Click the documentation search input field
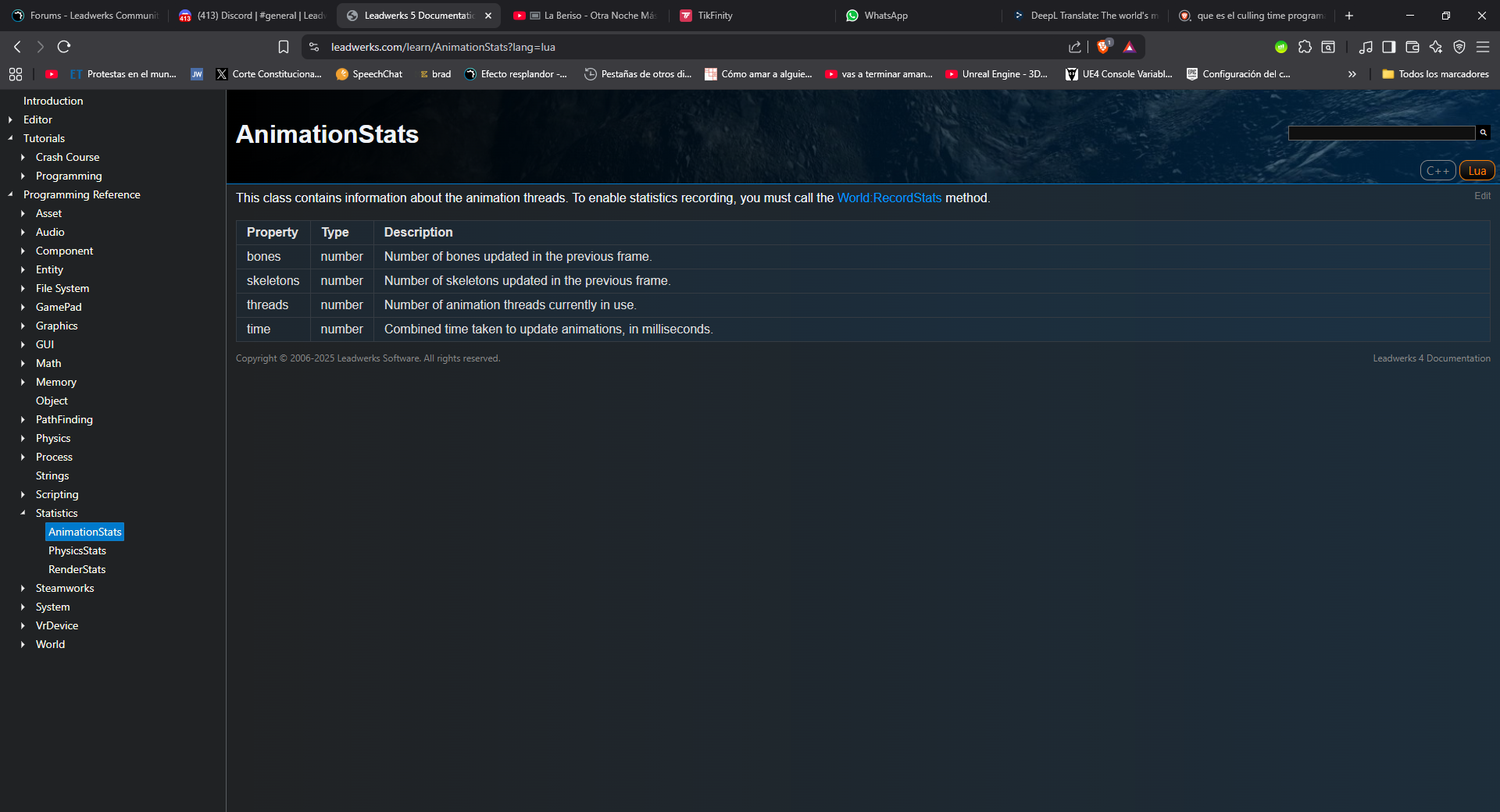 [x=1381, y=133]
